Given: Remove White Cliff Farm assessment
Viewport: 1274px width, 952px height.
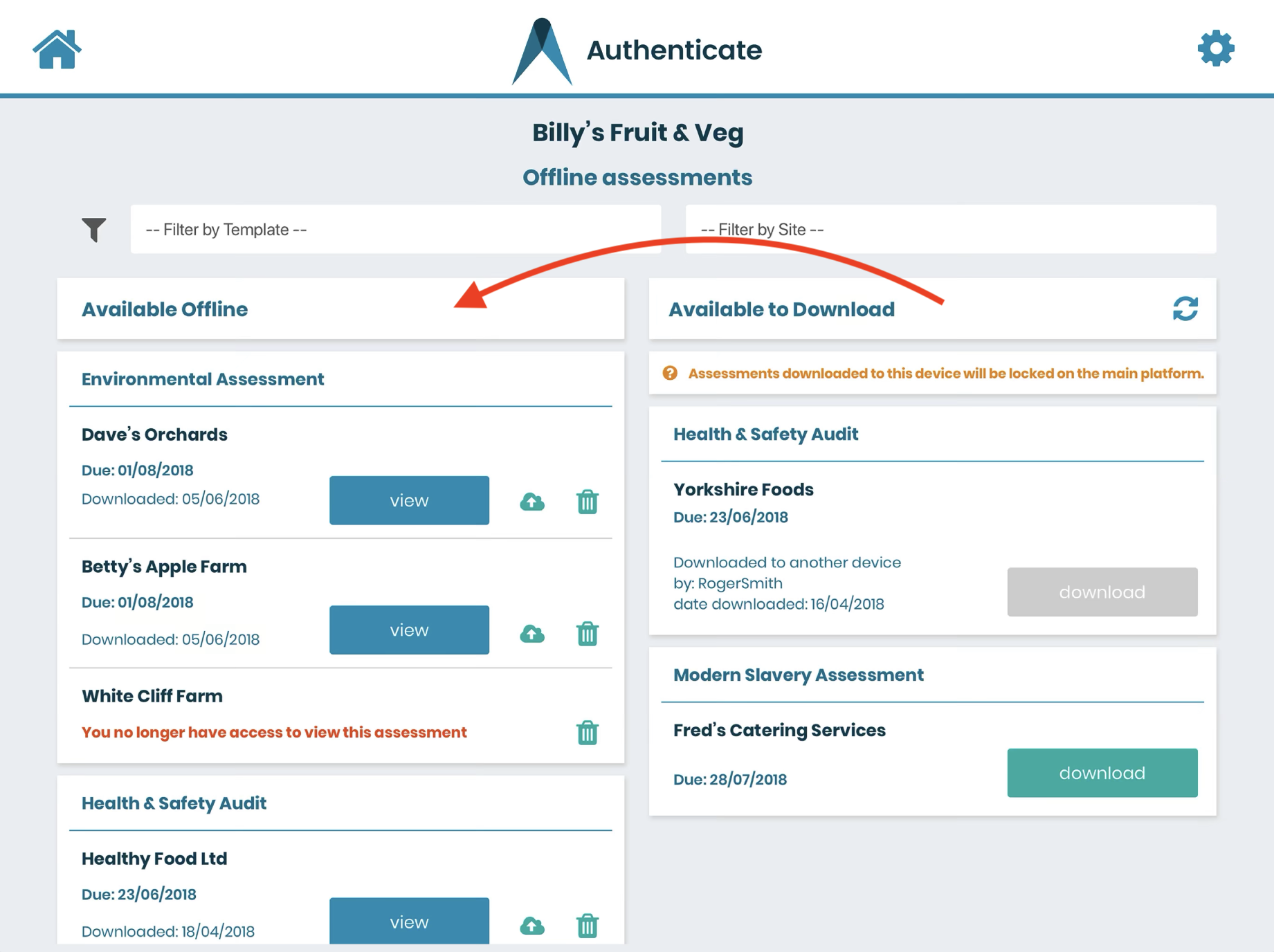Looking at the screenshot, I should tap(587, 732).
